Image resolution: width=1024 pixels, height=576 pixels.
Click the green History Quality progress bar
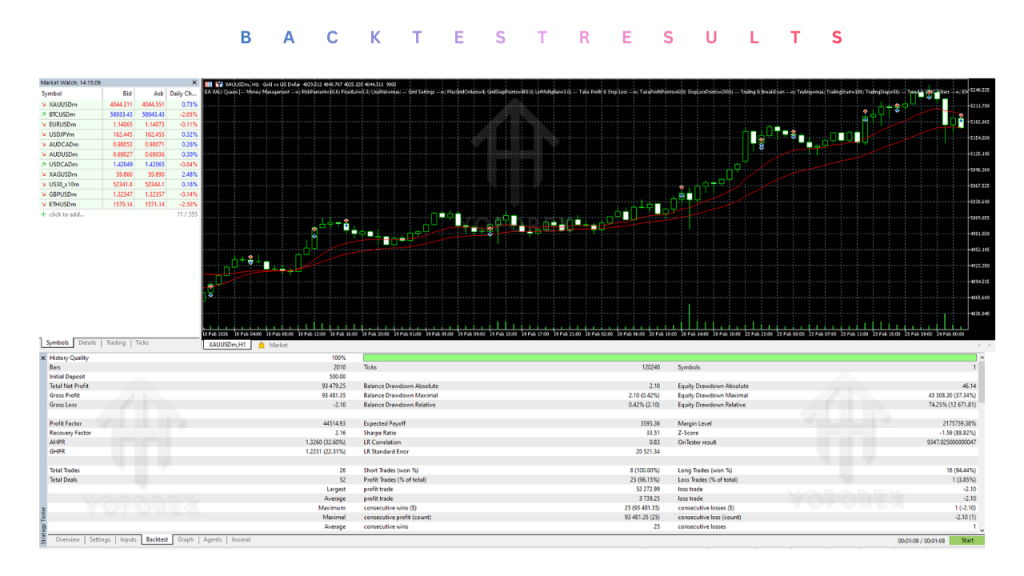pos(670,358)
